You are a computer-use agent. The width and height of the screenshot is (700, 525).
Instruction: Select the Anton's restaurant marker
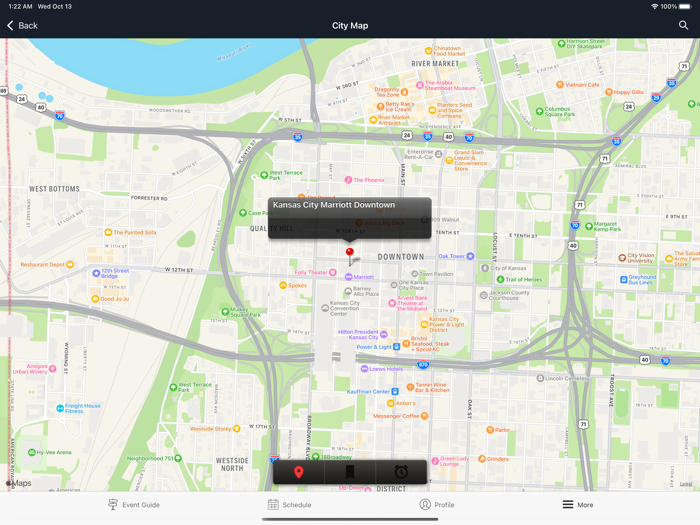390,403
